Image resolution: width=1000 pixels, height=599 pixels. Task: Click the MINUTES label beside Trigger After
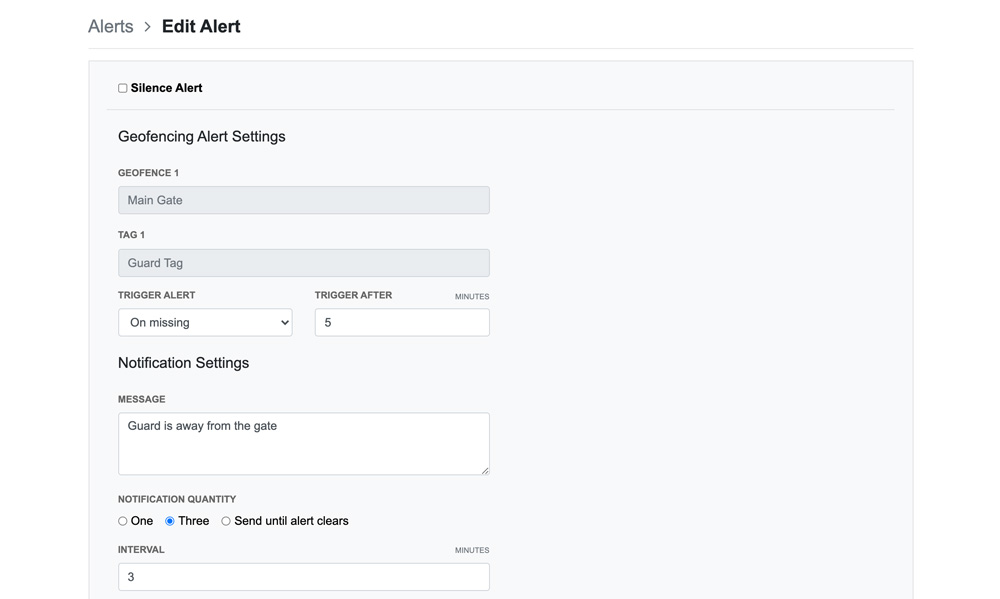point(471,295)
